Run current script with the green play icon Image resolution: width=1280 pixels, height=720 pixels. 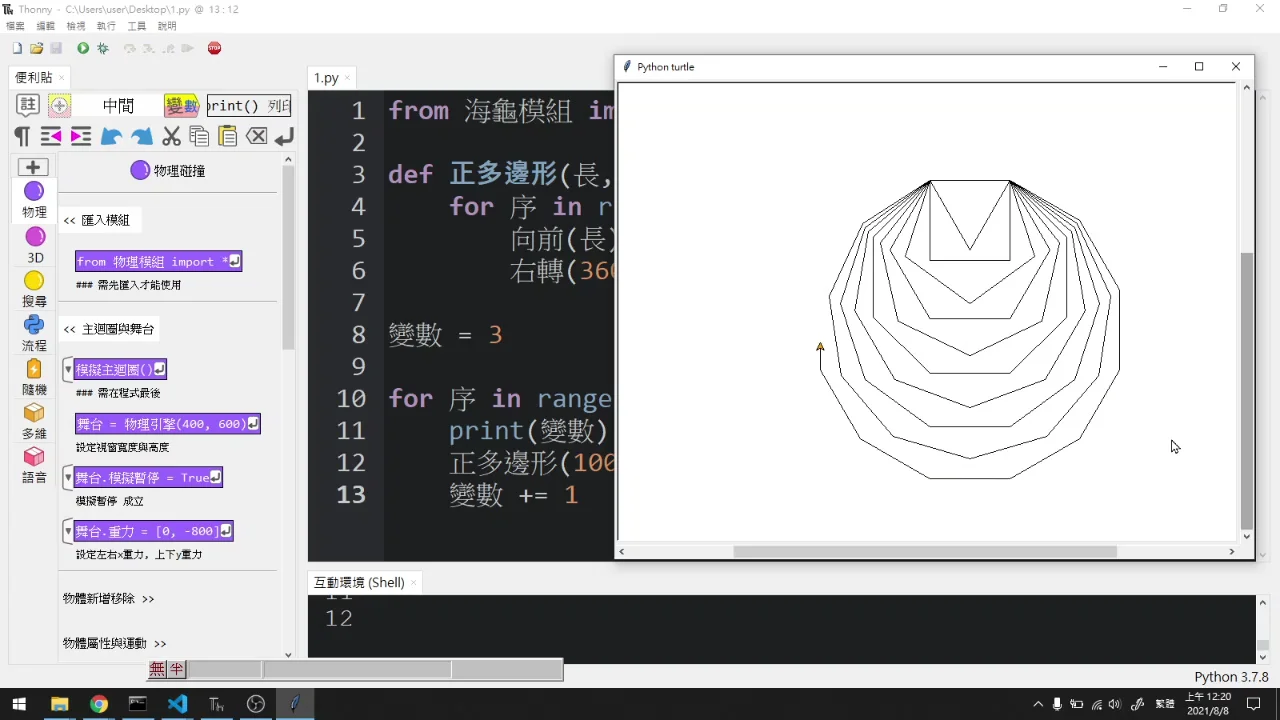point(83,48)
